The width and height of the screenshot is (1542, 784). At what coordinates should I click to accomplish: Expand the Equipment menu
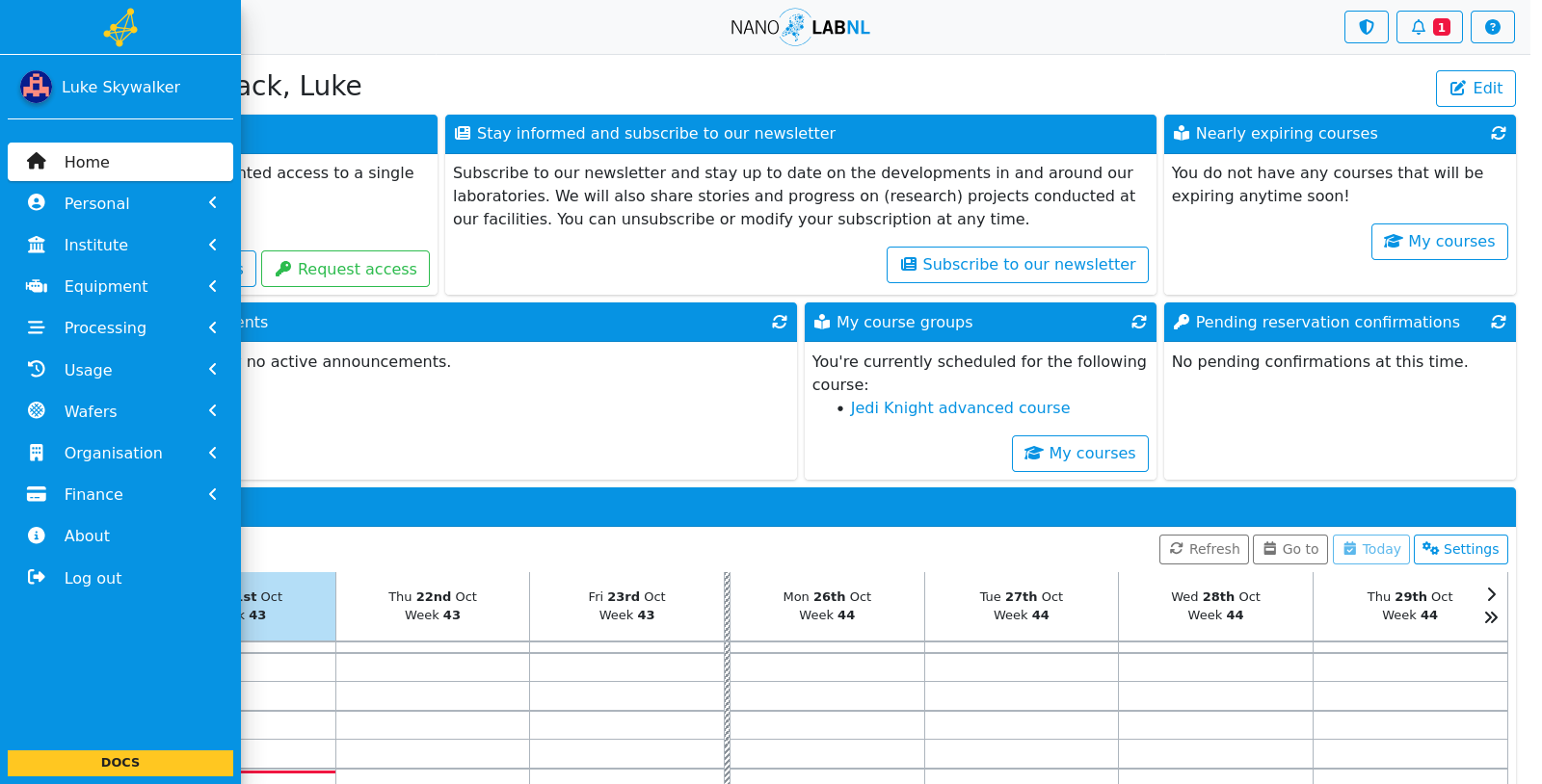tap(120, 286)
